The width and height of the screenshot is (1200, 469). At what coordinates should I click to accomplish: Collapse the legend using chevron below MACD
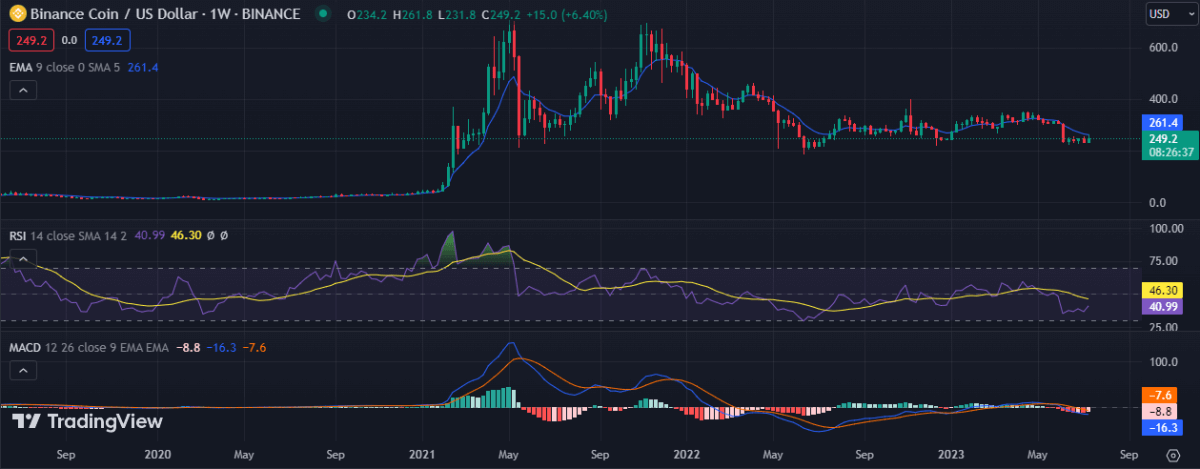point(23,370)
